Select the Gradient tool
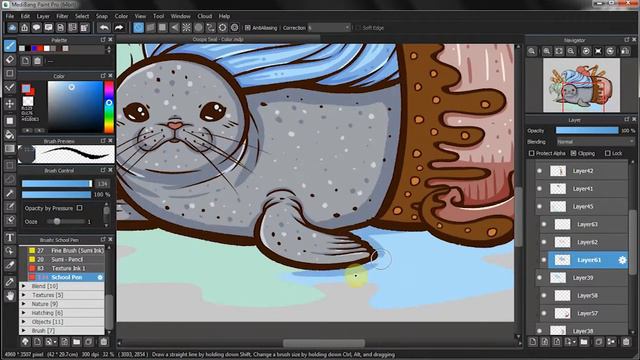This screenshot has width=640, height=360. (10, 149)
